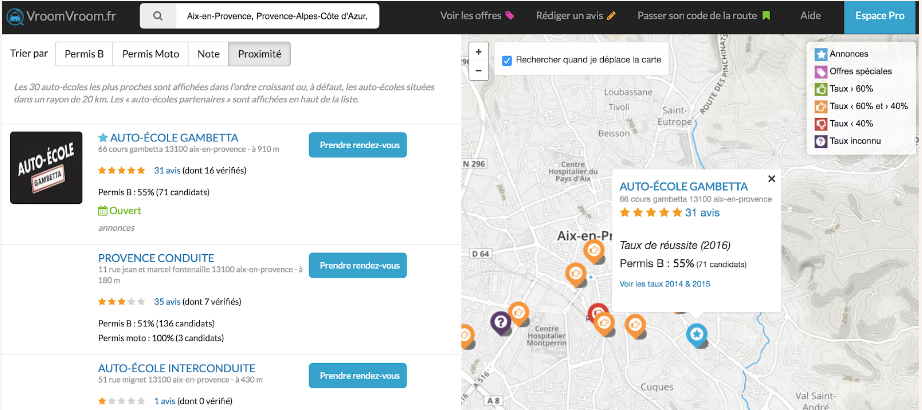
Task: Sort by Permis Moto
Action: point(151,54)
